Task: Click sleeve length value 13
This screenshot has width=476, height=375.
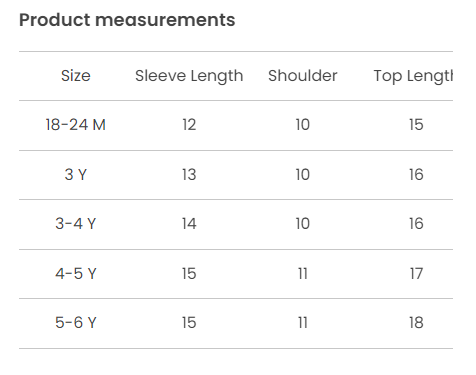Action: pos(189,175)
